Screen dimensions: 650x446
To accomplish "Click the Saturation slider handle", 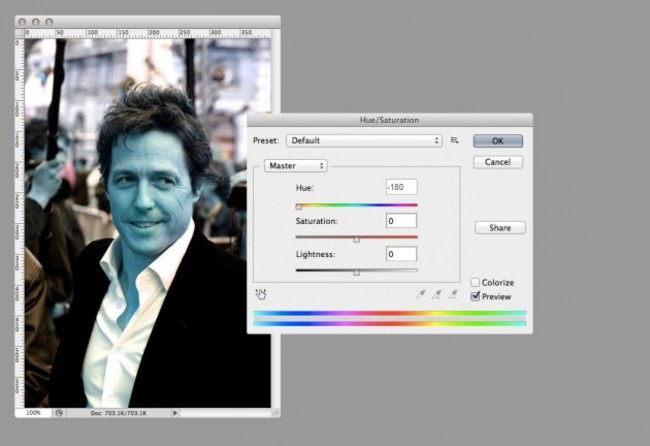I will coord(357,240).
